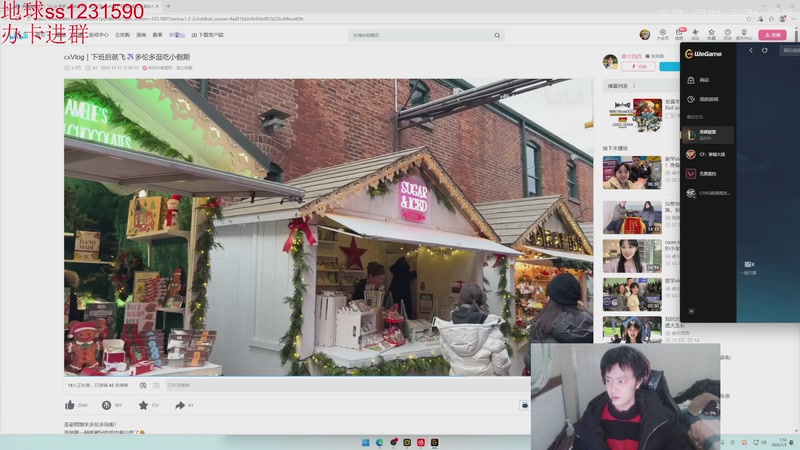Collapse the WeGame sidebar bottom icon
This screenshot has height=450, width=800.
(x=691, y=311)
